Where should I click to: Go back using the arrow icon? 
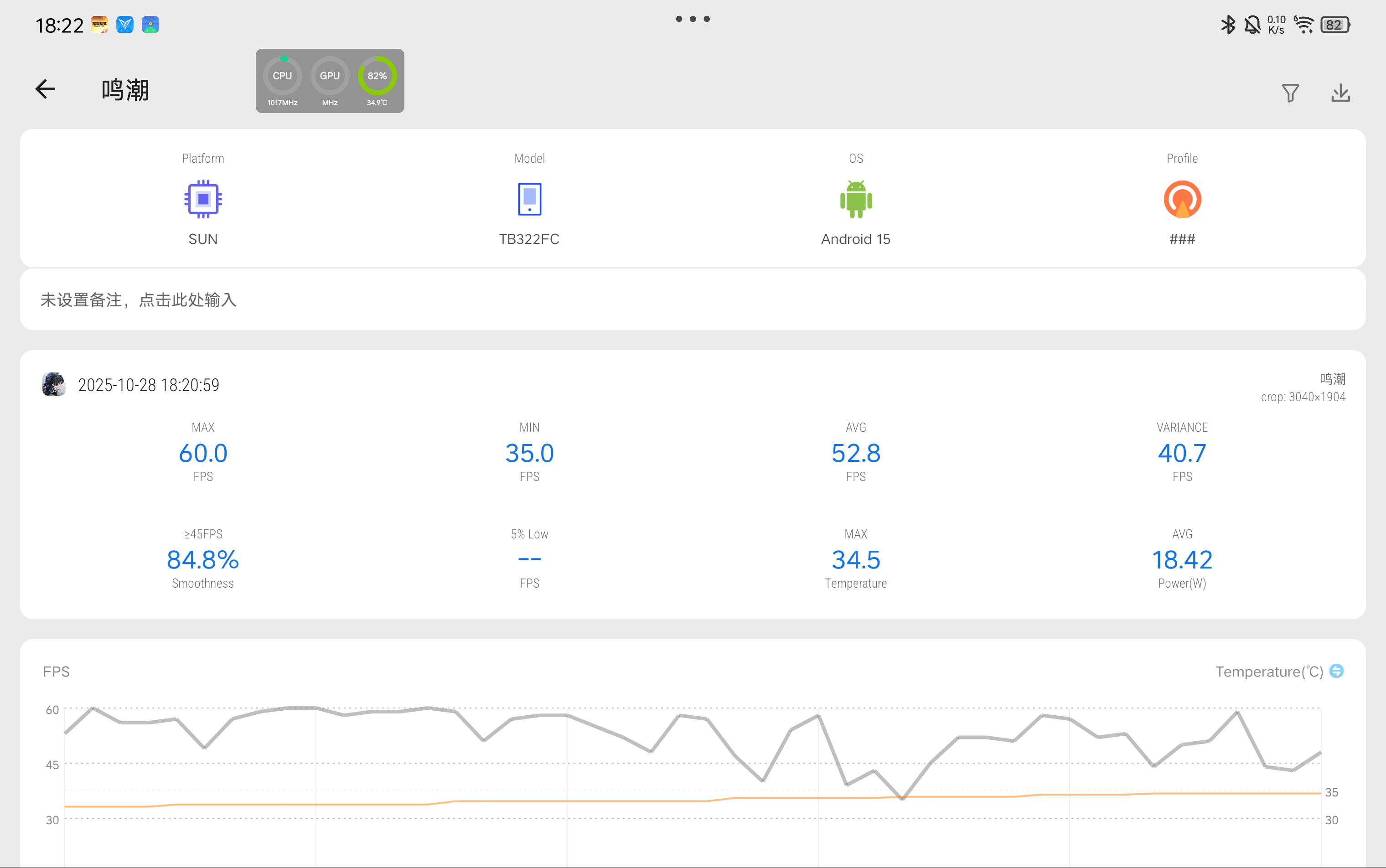pyautogui.click(x=45, y=89)
